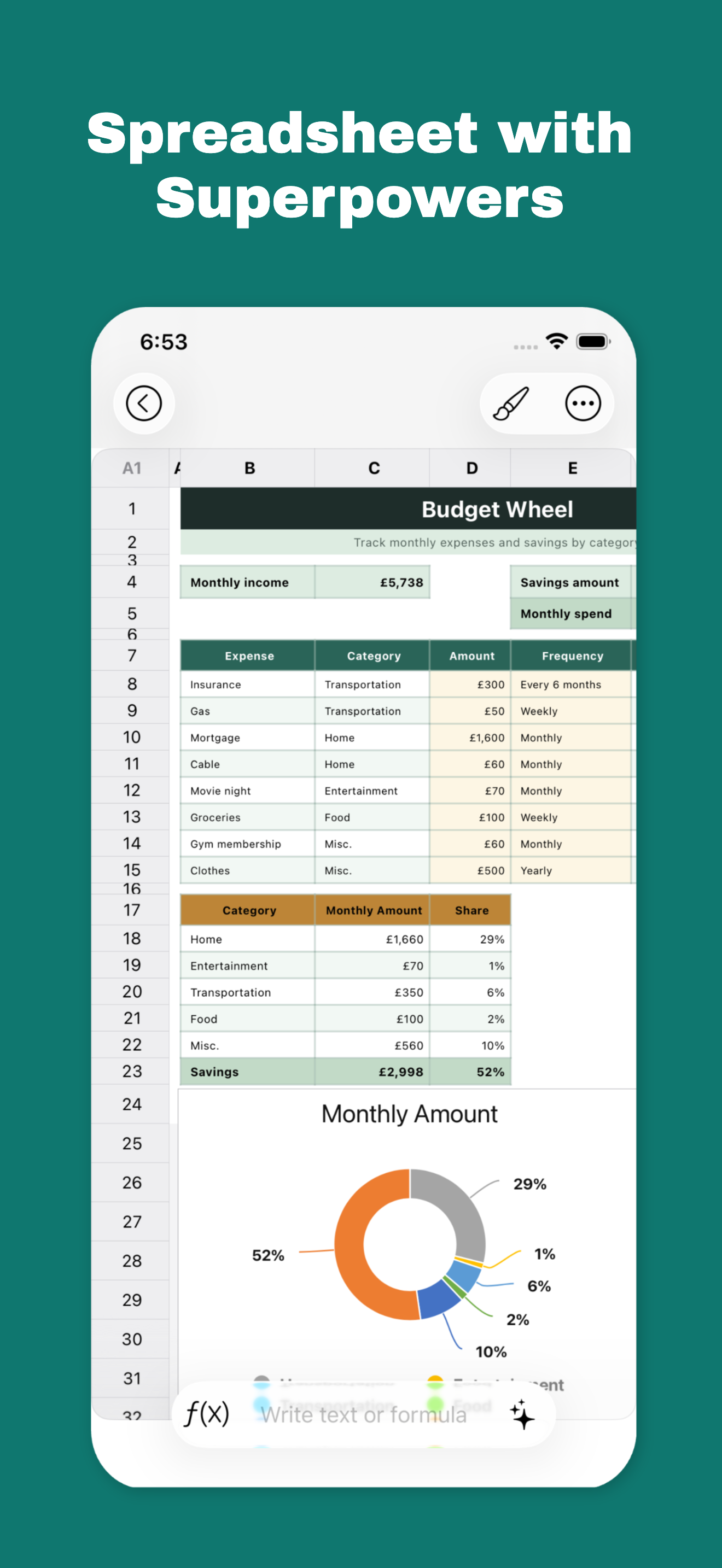Tap the AI sparkle icon
Image resolution: width=722 pixels, height=1568 pixels.
click(522, 1413)
